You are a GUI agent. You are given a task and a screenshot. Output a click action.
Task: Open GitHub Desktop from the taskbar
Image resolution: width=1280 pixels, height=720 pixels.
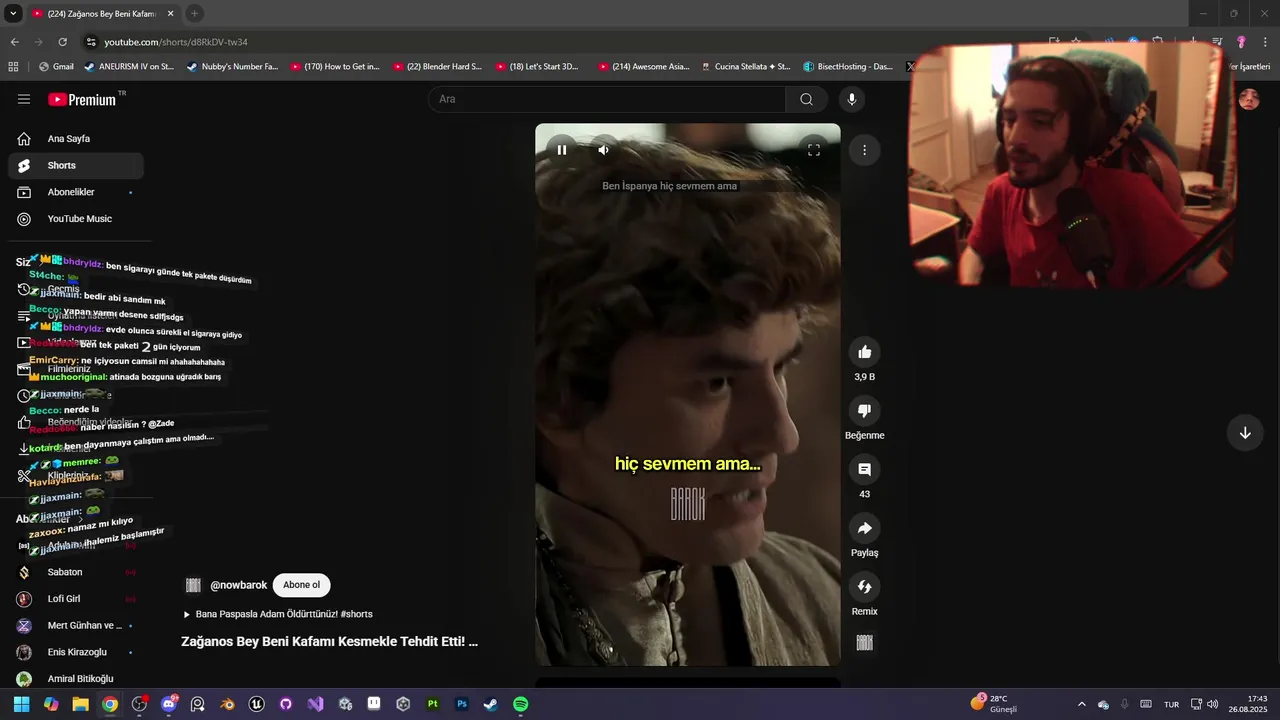[x=286, y=704]
